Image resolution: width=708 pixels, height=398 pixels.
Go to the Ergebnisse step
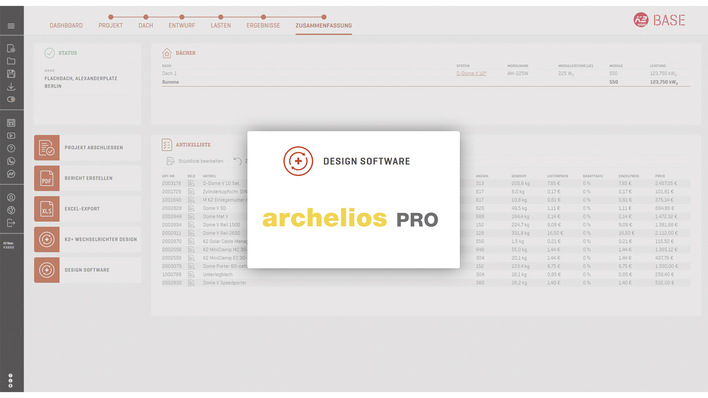263,26
